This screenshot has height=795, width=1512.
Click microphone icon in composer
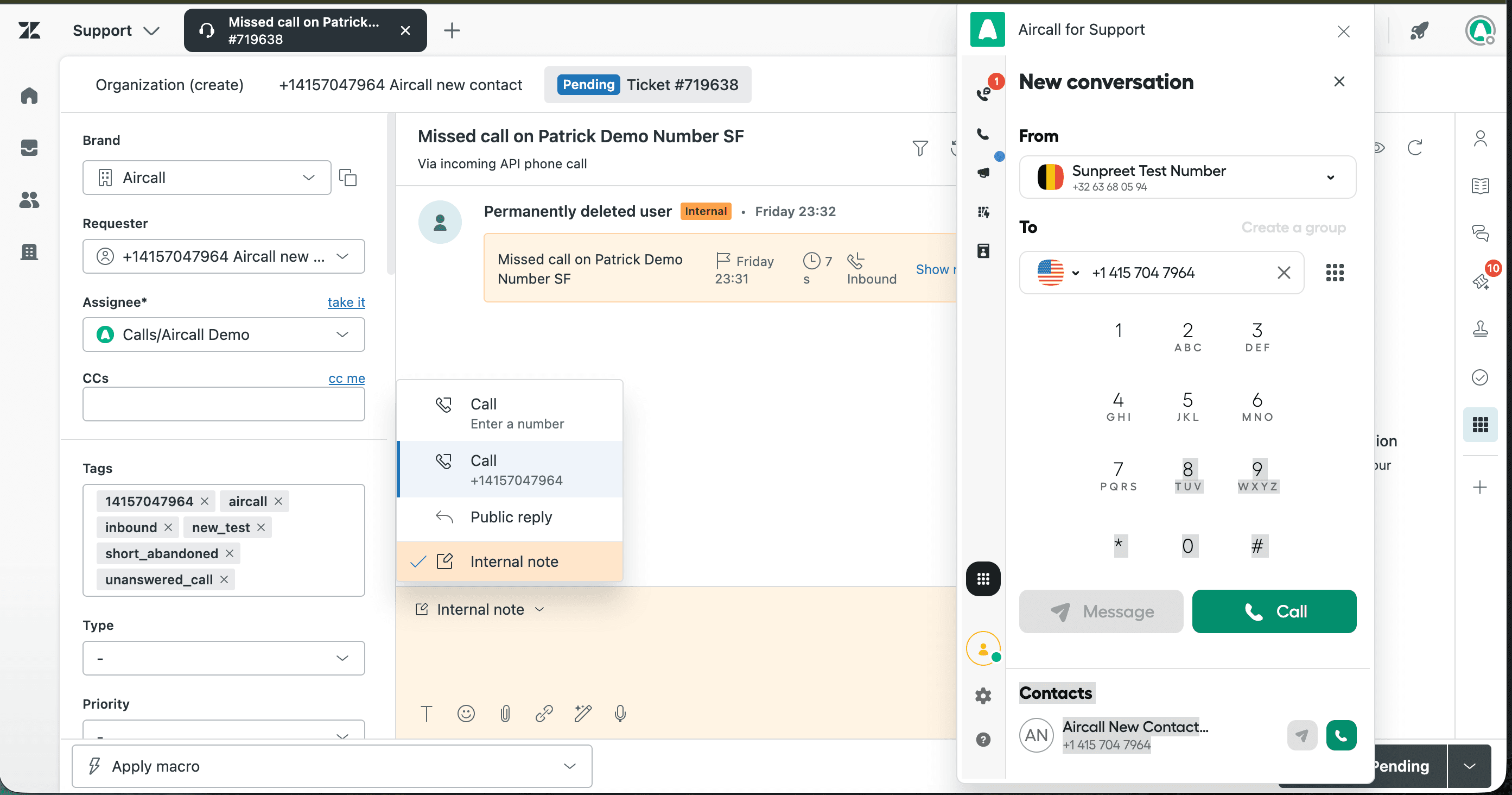click(x=620, y=714)
